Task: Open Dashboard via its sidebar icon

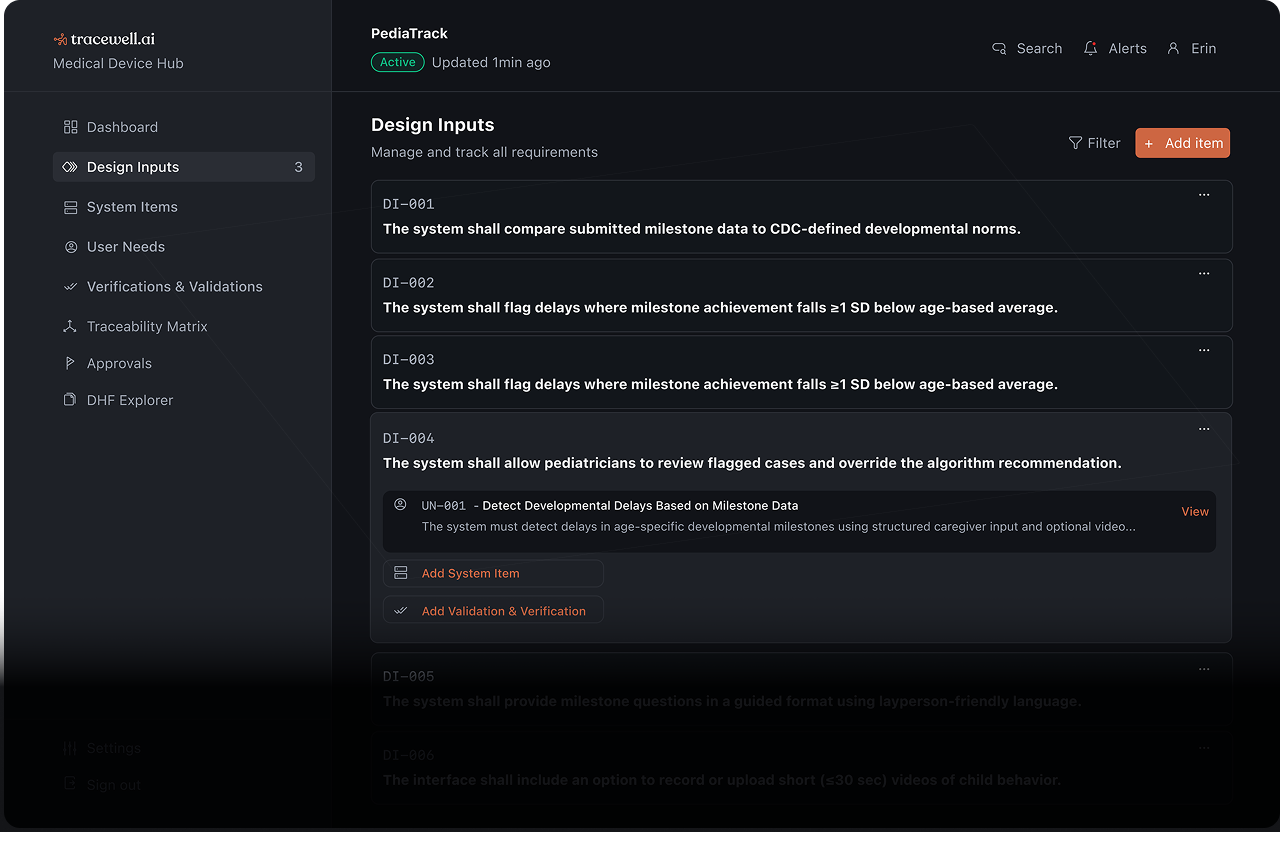Action: click(x=70, y=127)
